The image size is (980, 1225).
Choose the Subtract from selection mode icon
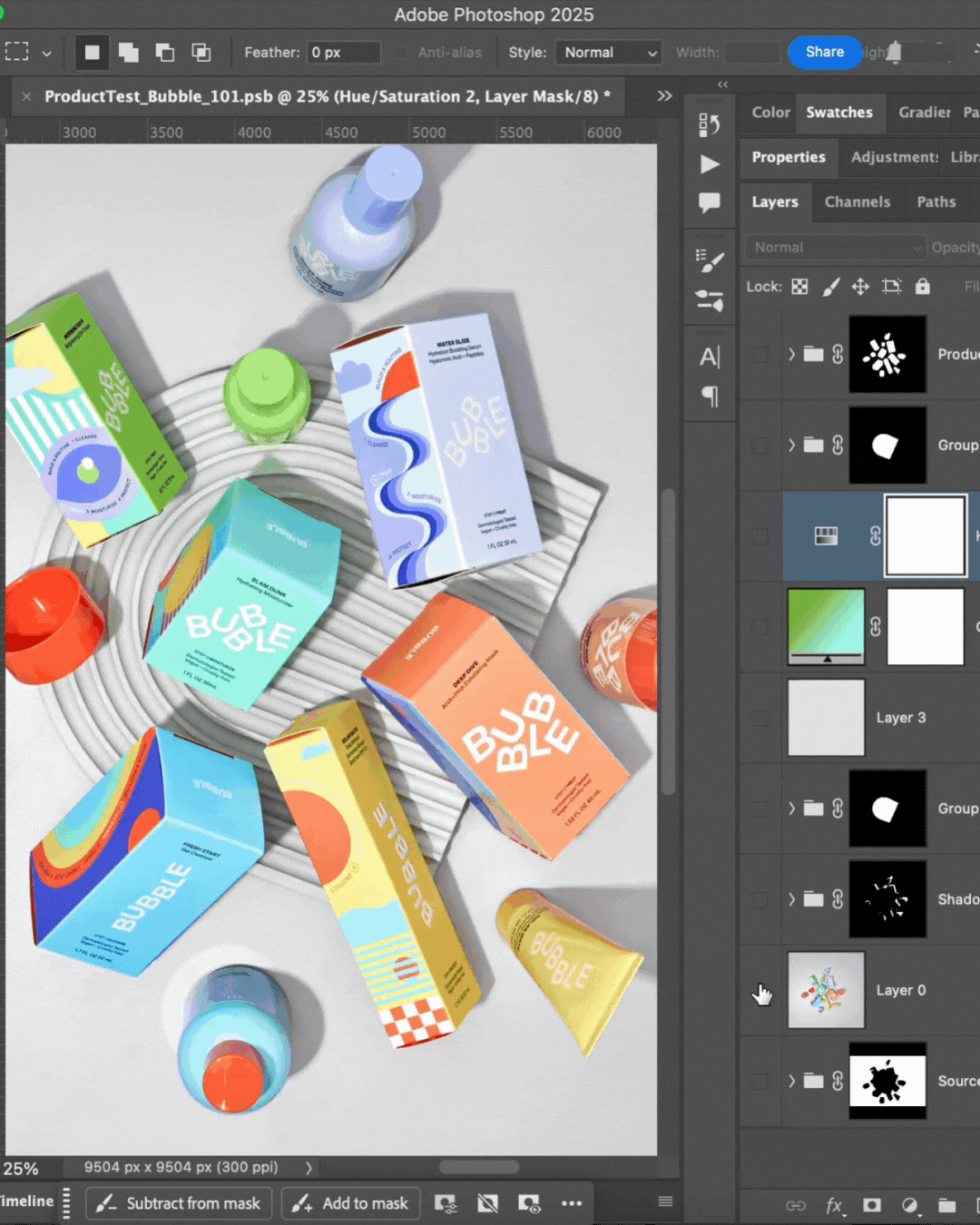pyautogui.click(x=165, y=53)
